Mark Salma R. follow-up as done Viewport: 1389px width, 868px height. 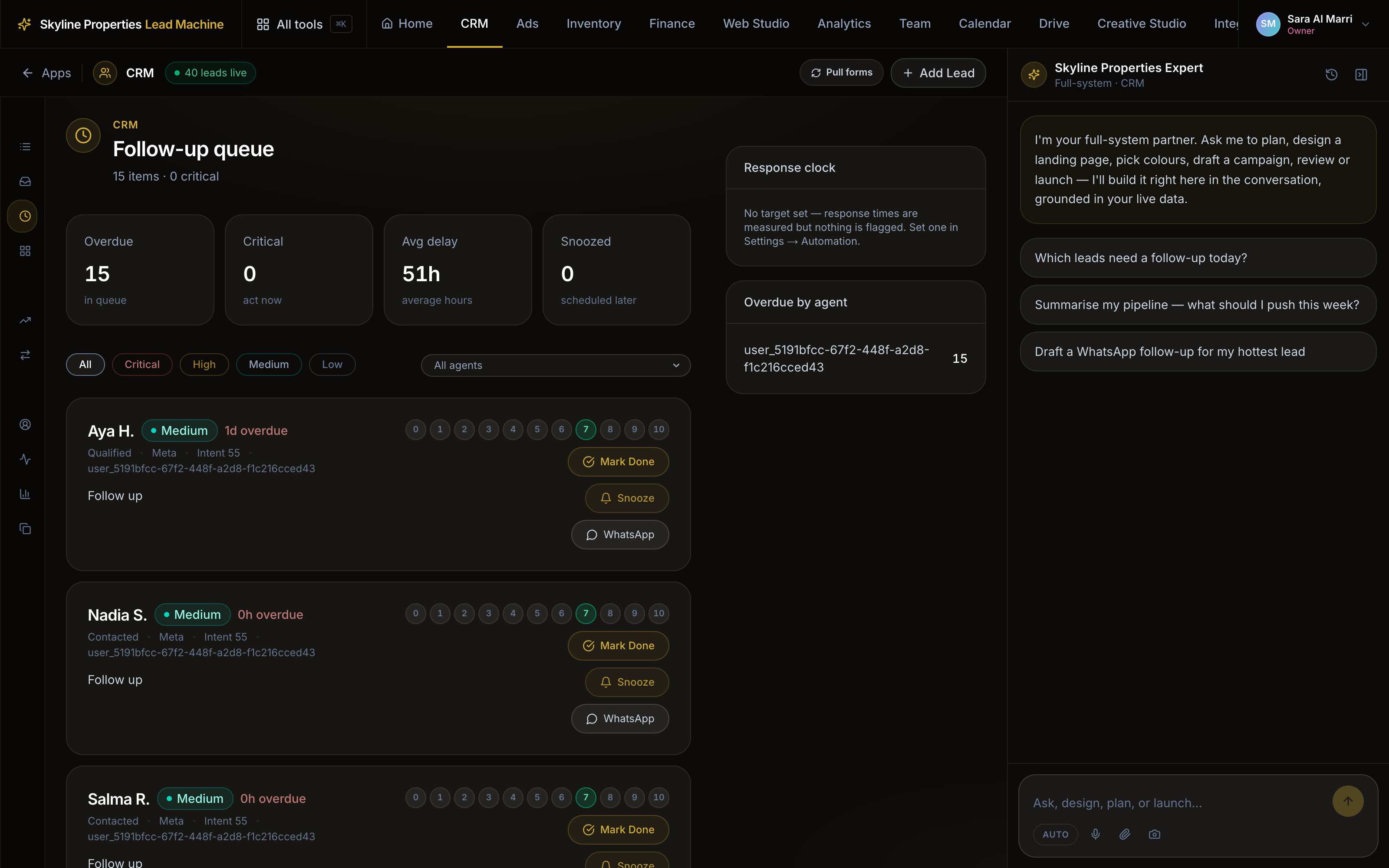click(619, 829)
